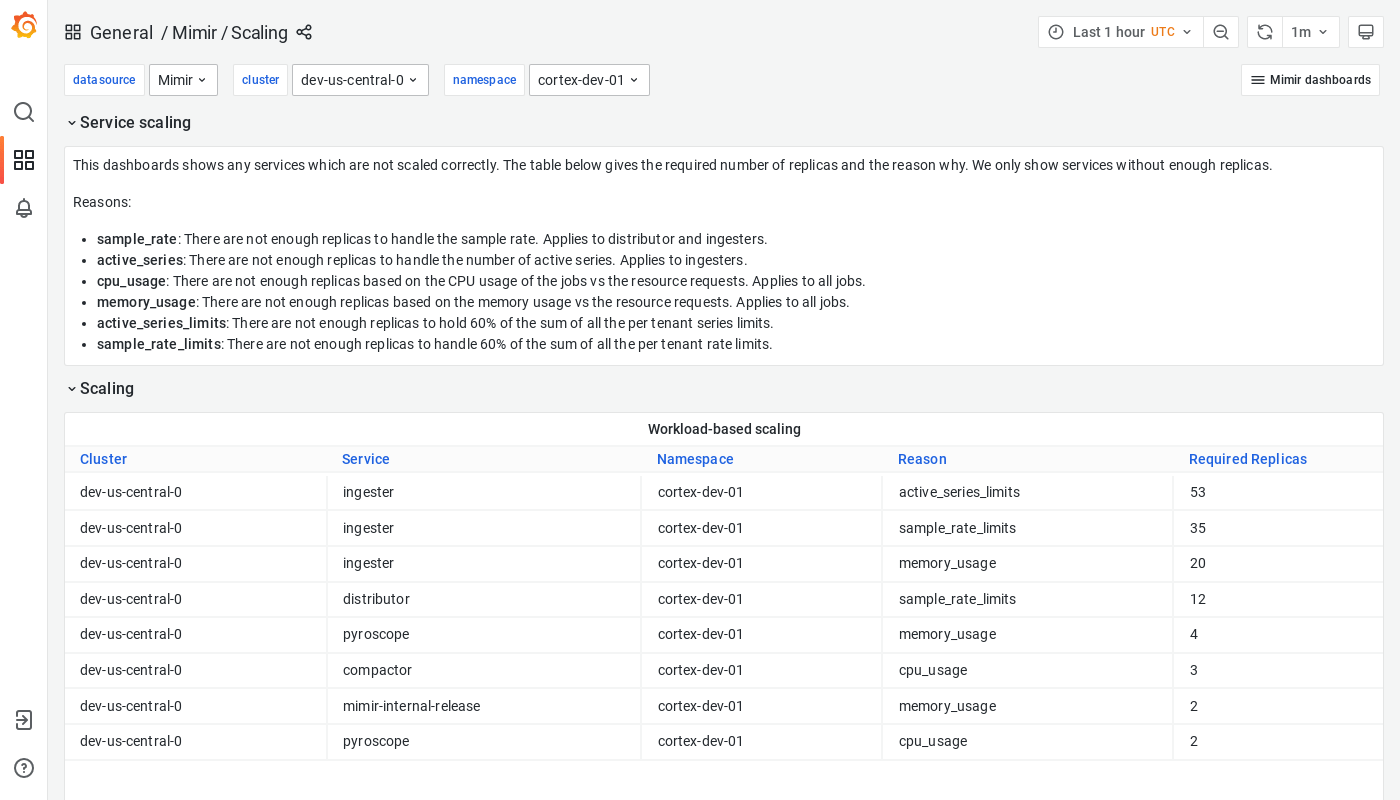Open the search panel from the sidebar

pos(24,112)
